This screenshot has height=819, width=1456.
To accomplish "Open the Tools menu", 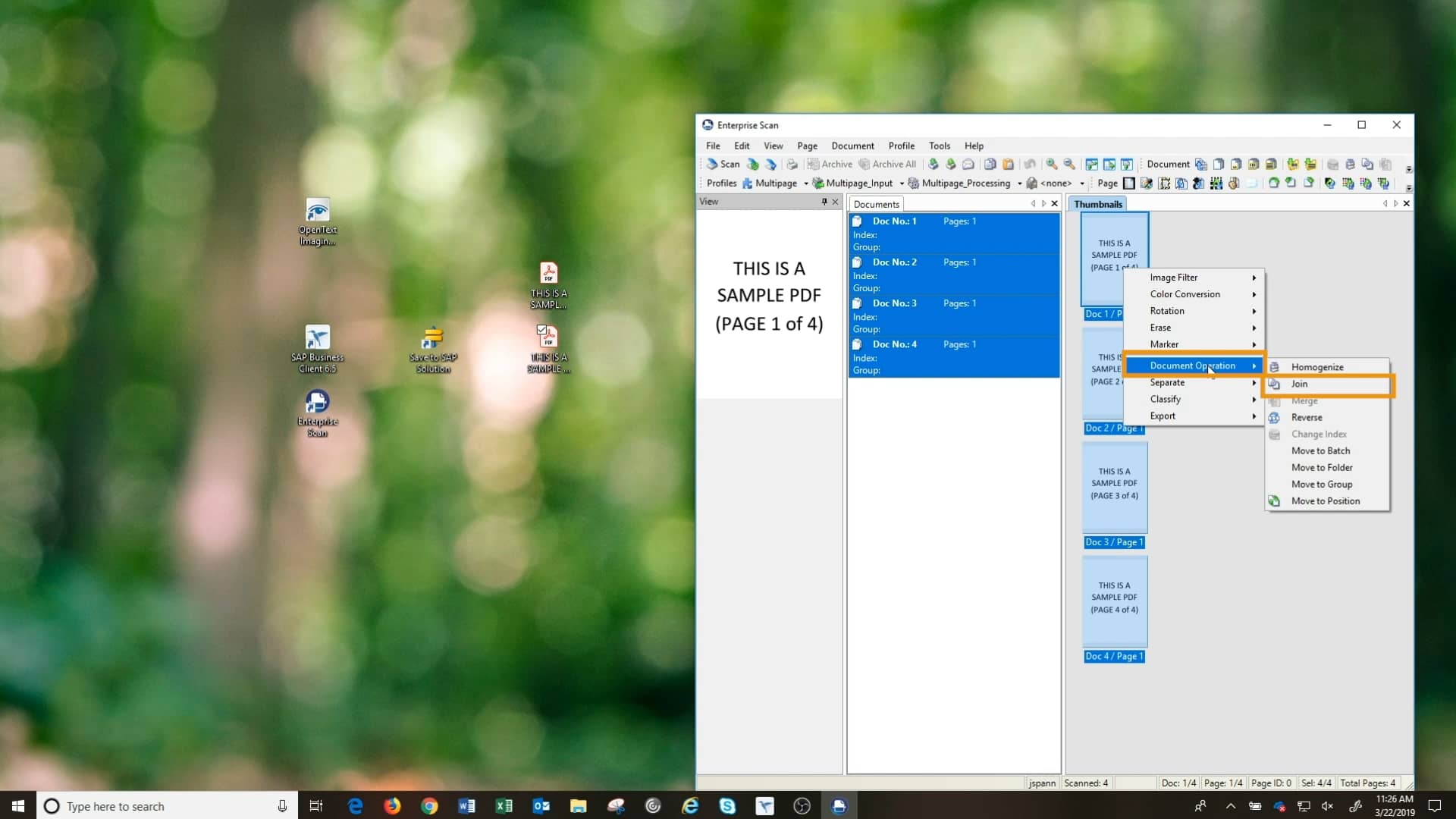I will point(940,146).
